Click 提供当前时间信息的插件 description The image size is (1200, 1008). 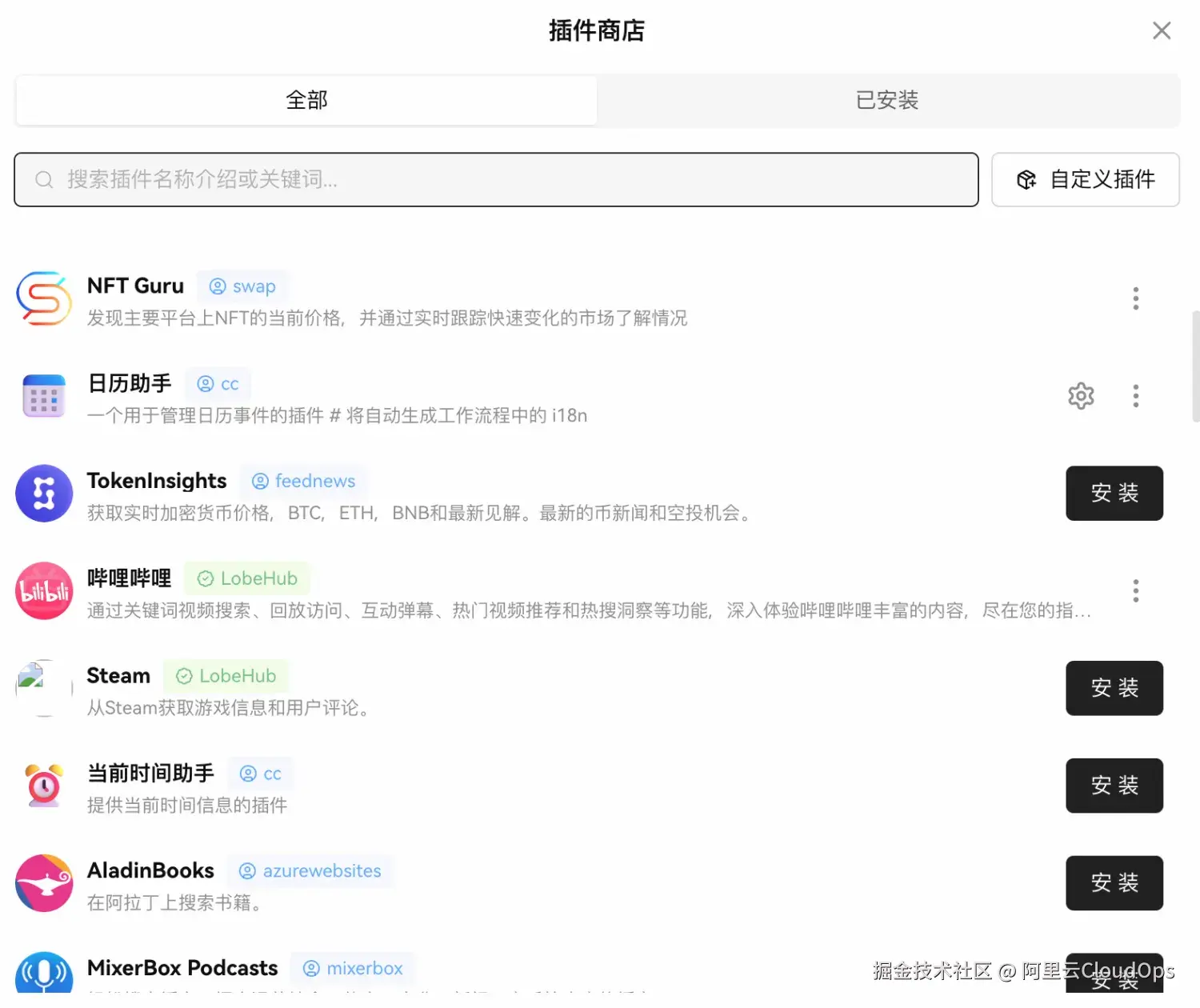pos(187,806)
